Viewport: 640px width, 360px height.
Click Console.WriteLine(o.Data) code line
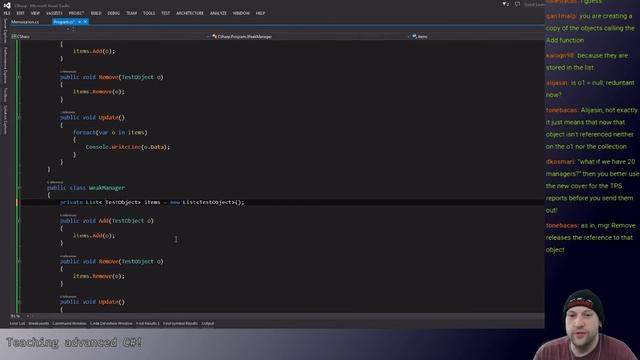(128, 147)
